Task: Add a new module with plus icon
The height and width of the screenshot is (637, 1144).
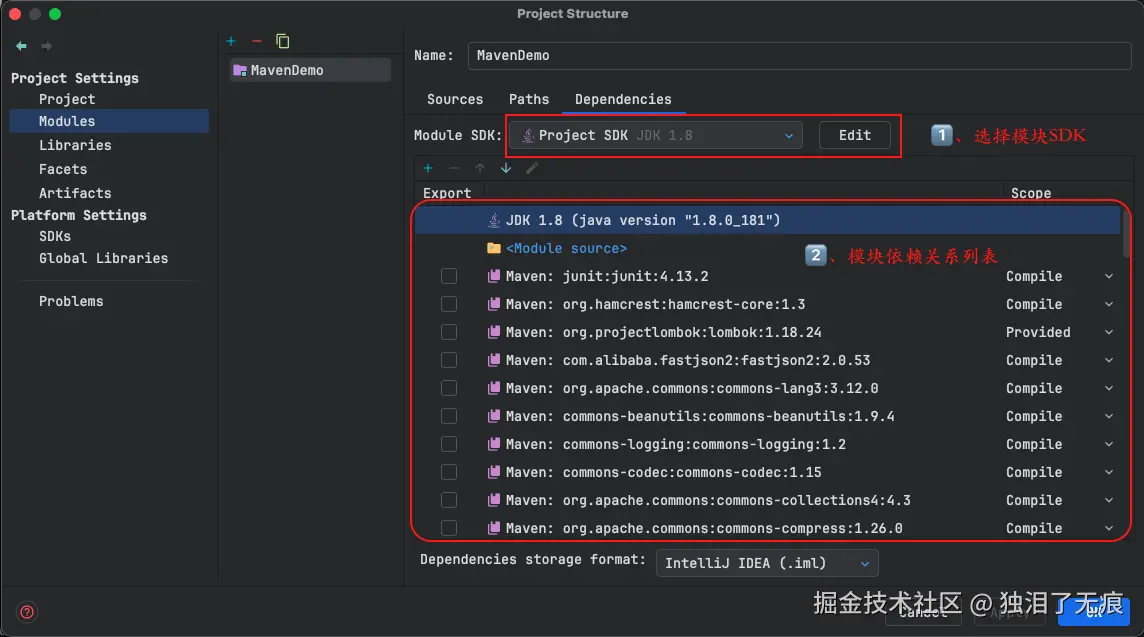Action: click(x=231, y=41)
